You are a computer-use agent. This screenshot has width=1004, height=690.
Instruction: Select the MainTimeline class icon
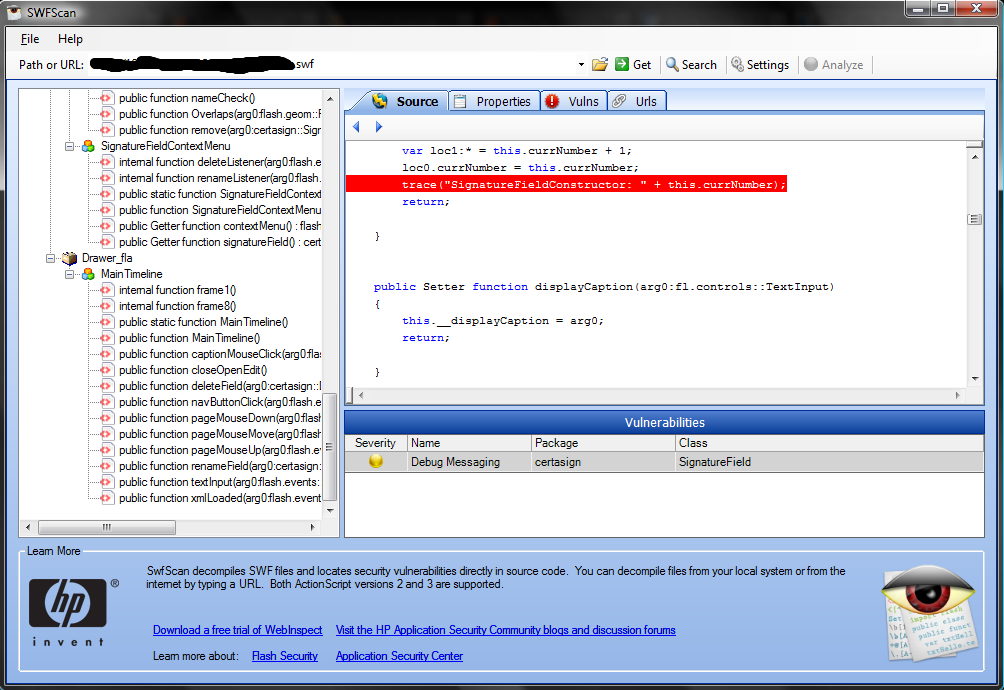click(x=88, y=275)
